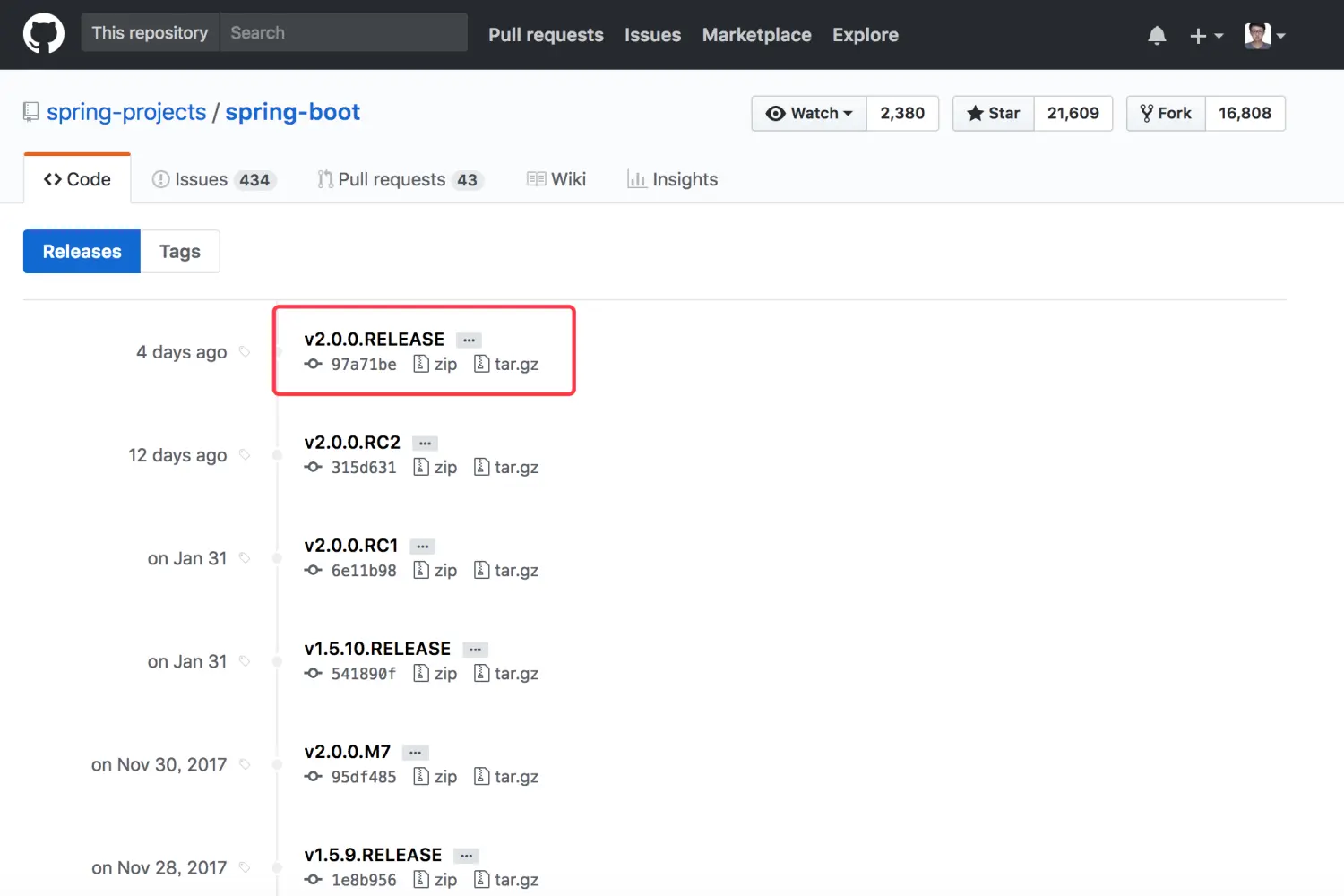The width and height of the screenshot is (1344, 896).
Task: Star the spring-boot repository
Action: 994,114
